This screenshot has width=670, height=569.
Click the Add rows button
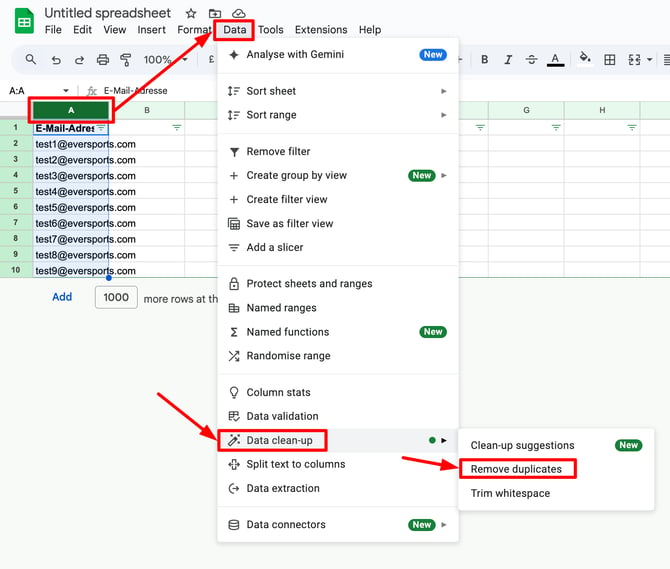pos(62,297)
